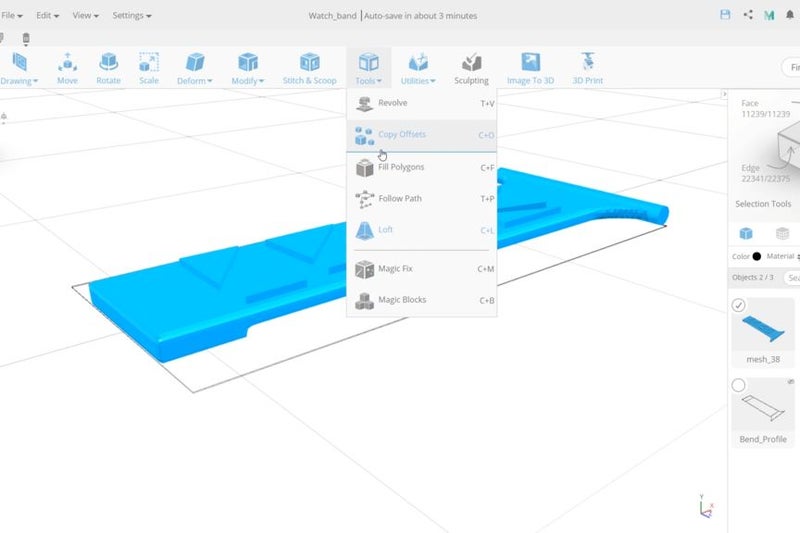The height and width of the screenshot is (533, 800).
Task: Select the solid cube selection mode icon
Action: click(x=746, y=233)
